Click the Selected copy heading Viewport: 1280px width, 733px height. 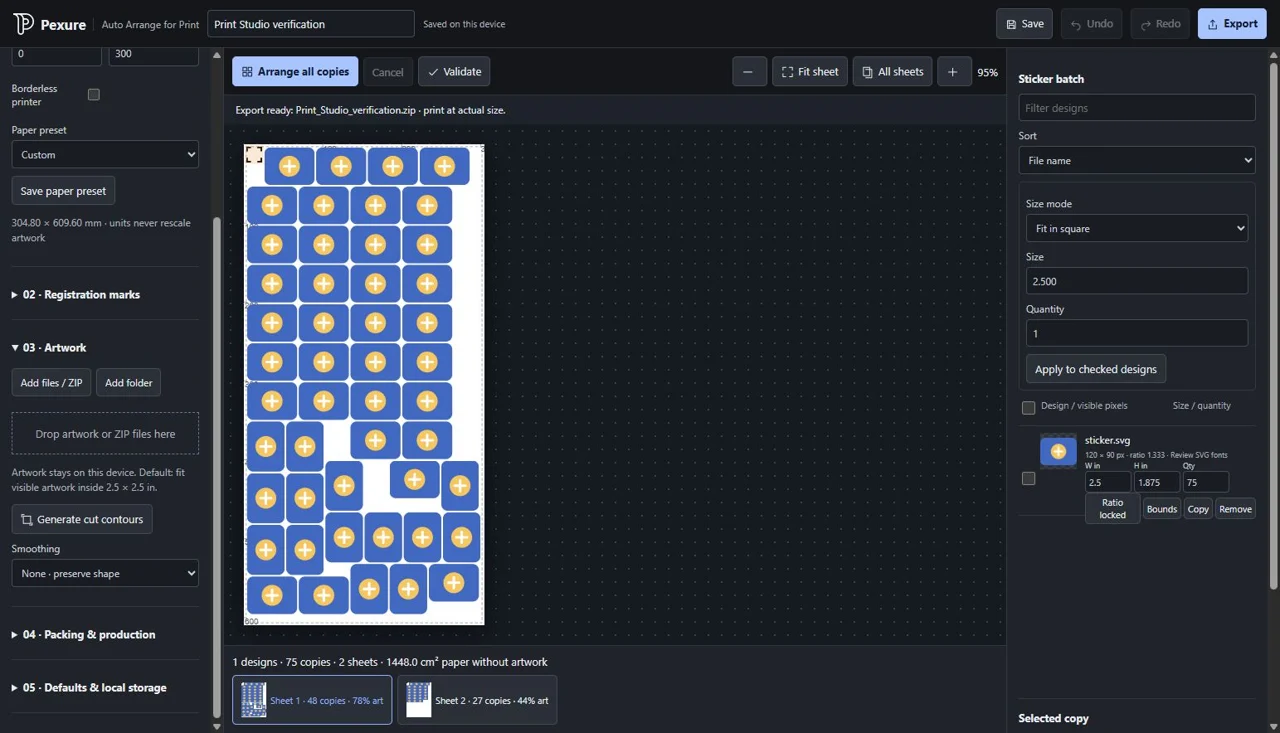[1053, 718]
